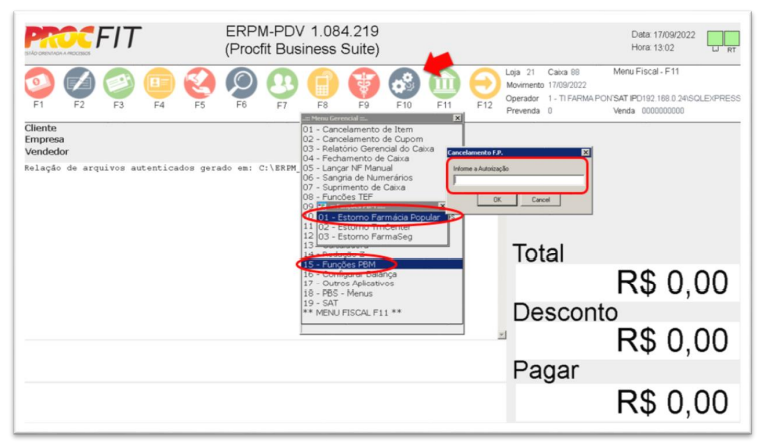This screenshot has width=765, height=447.
Task: Click the F7 green people icon
Action: 282,83
